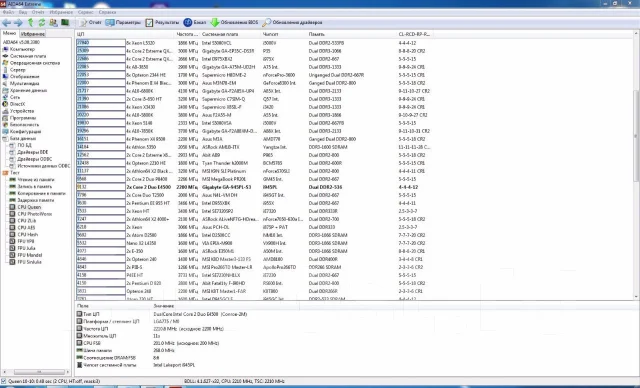Open the Отчет menu in menu bar
The image size is (640, 388).
tap(38, 12)
